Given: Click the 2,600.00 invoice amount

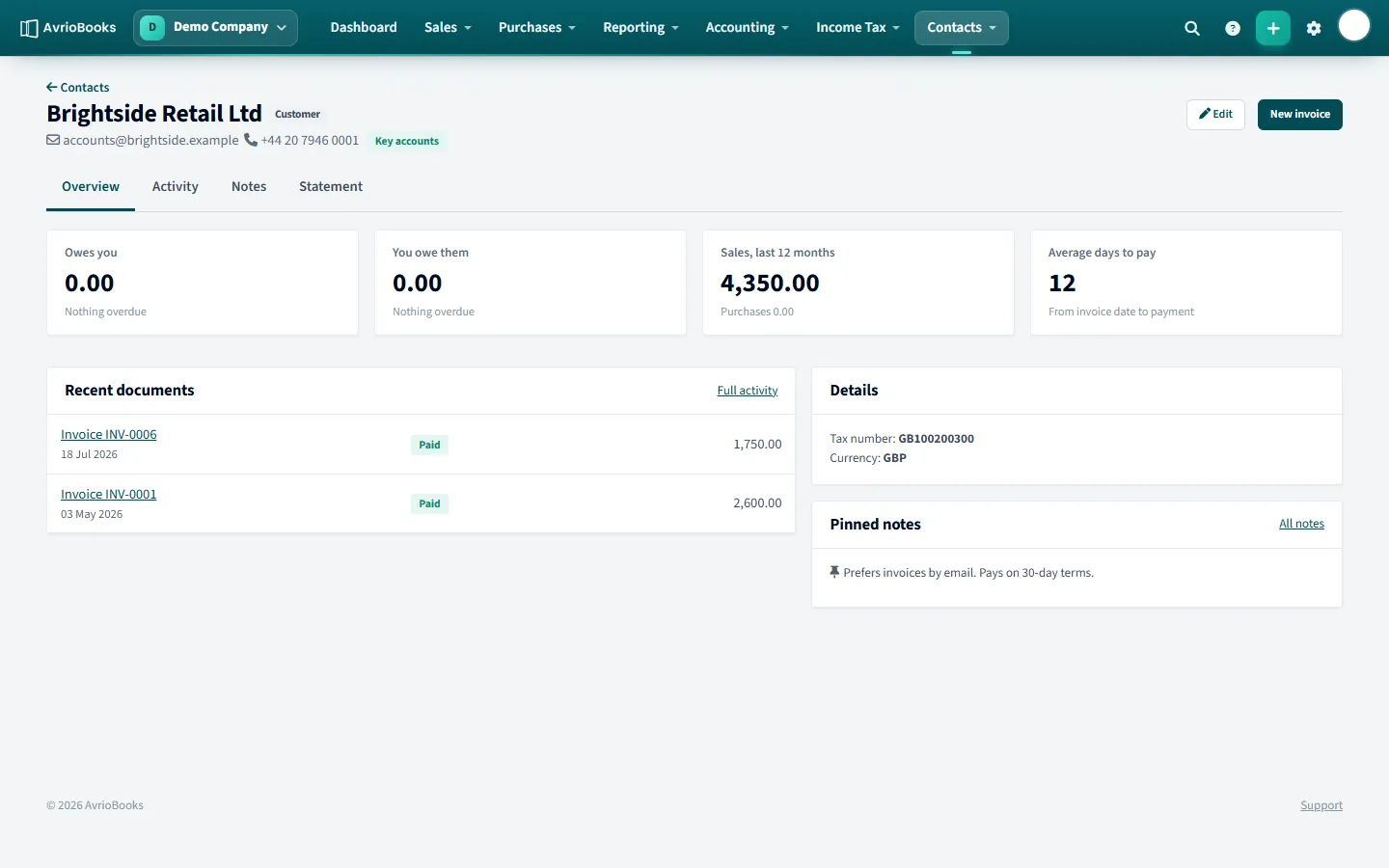Looking at the screenshot, I should pyautogui.click(x=757, y=503).
